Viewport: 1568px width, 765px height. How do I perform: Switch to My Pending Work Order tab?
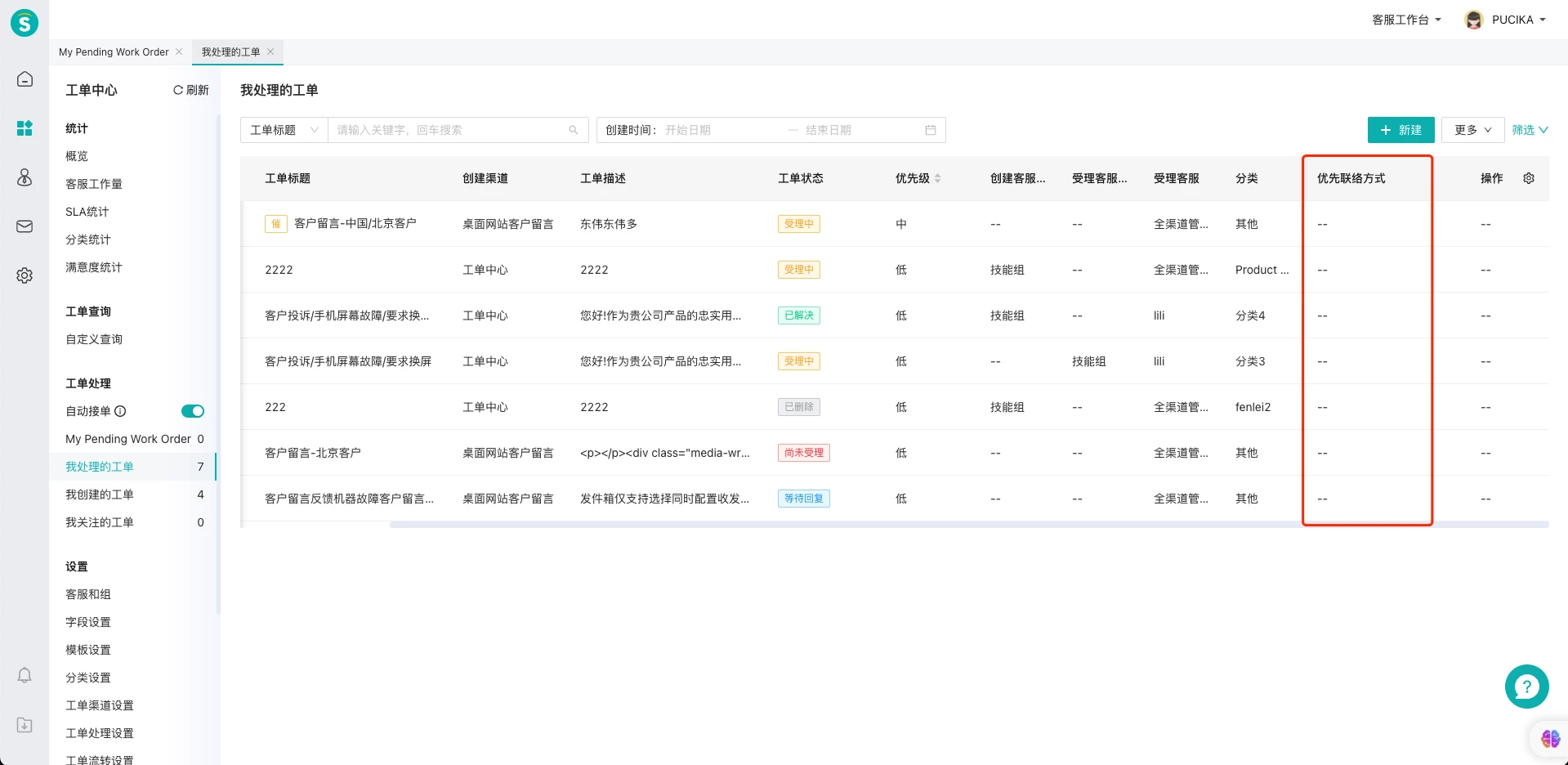click(x=114, y=51)
